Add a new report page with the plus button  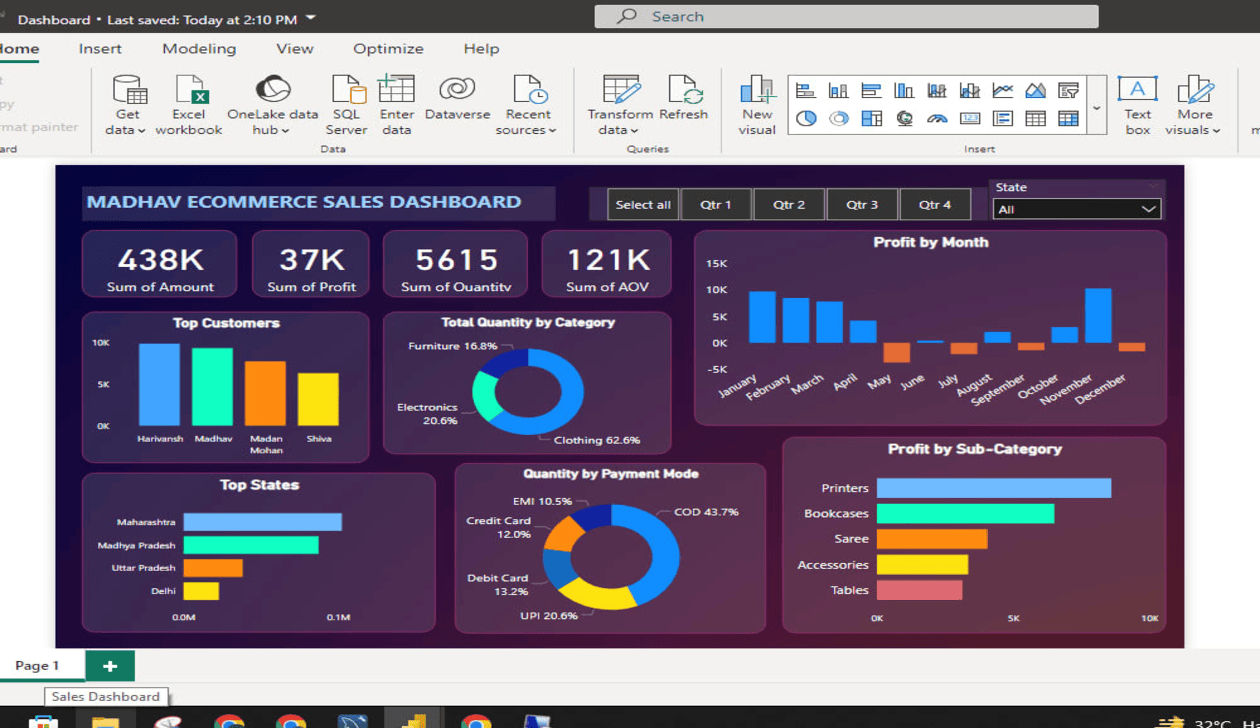point(109,665)
